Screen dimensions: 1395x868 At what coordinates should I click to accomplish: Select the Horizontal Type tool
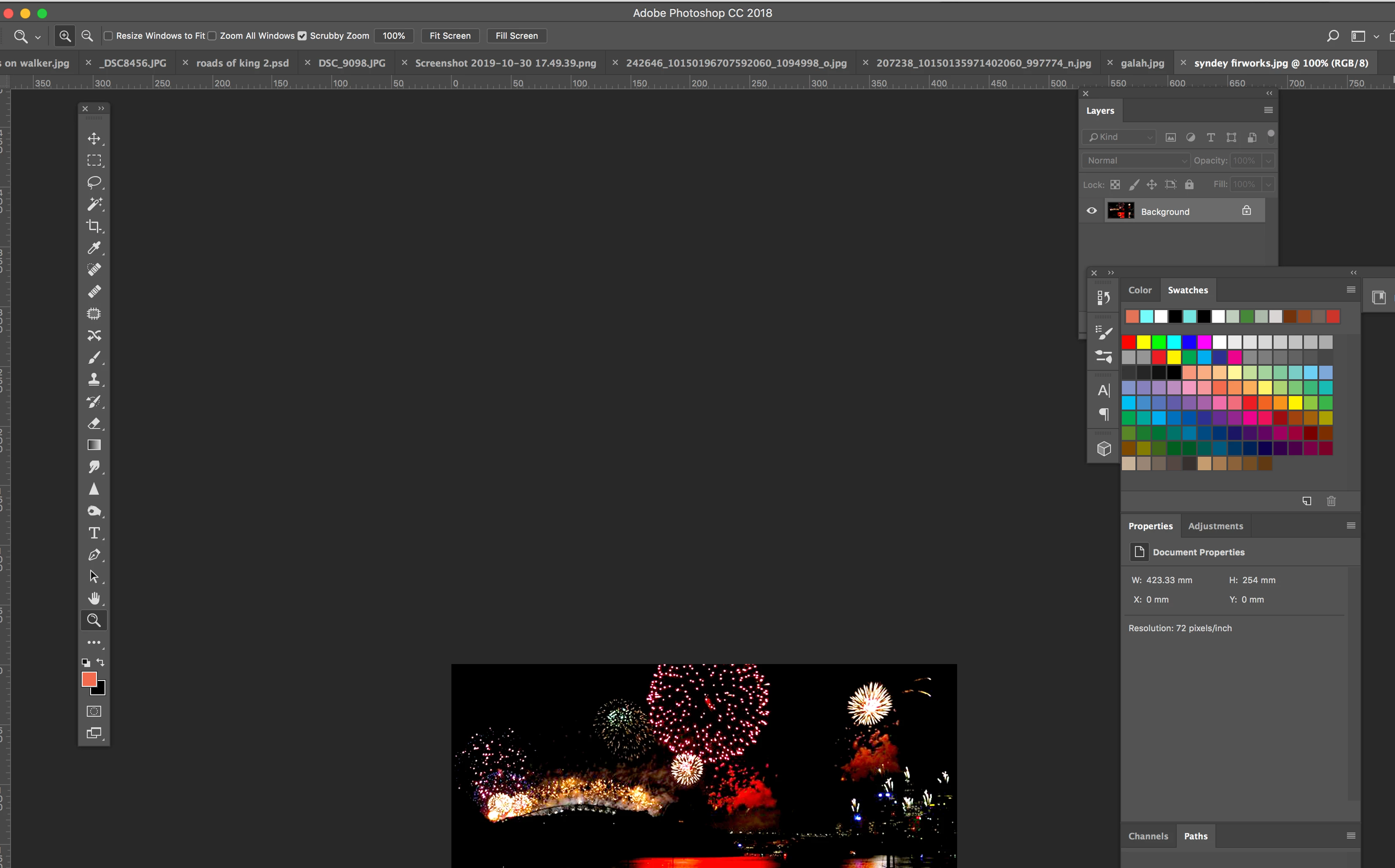coord(94,533)
